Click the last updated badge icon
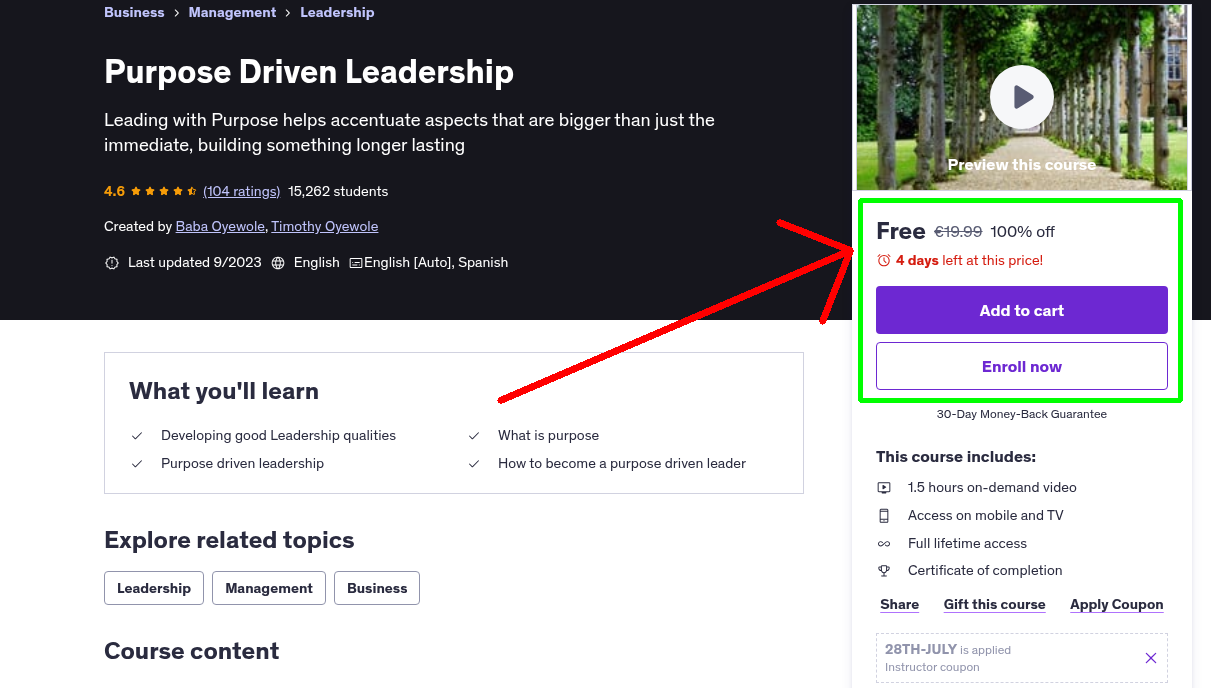This screenshot has width=1211, height=688. tap(111, 263)
